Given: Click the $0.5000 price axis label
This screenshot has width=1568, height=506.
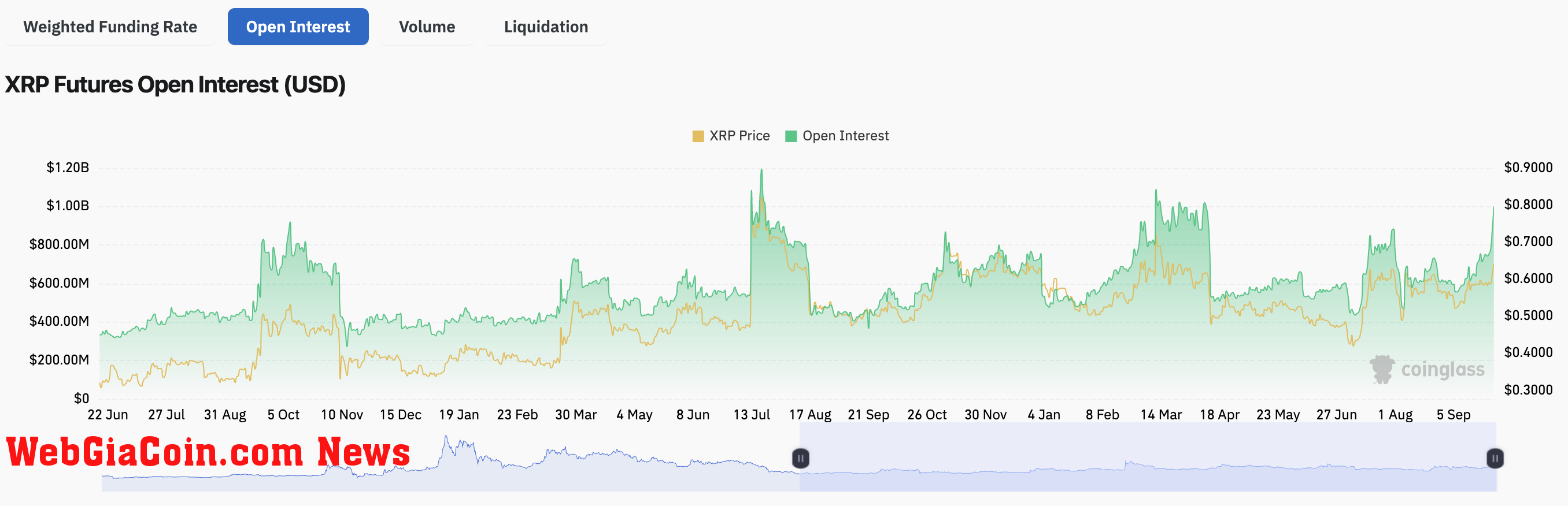Looking at the screenshot, I should click(1528, 315).
